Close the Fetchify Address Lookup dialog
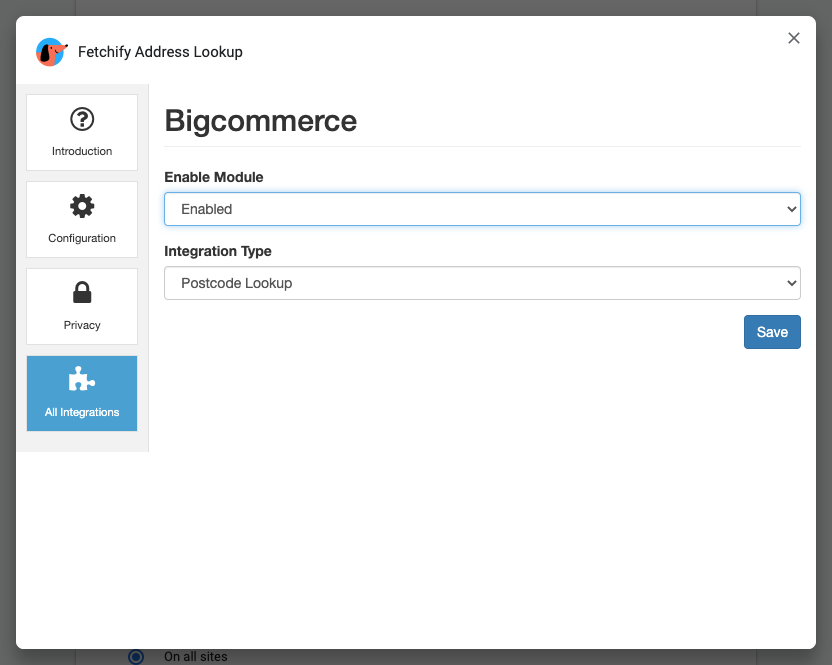This screenshot has width=832, height=665. click(793, 38)
